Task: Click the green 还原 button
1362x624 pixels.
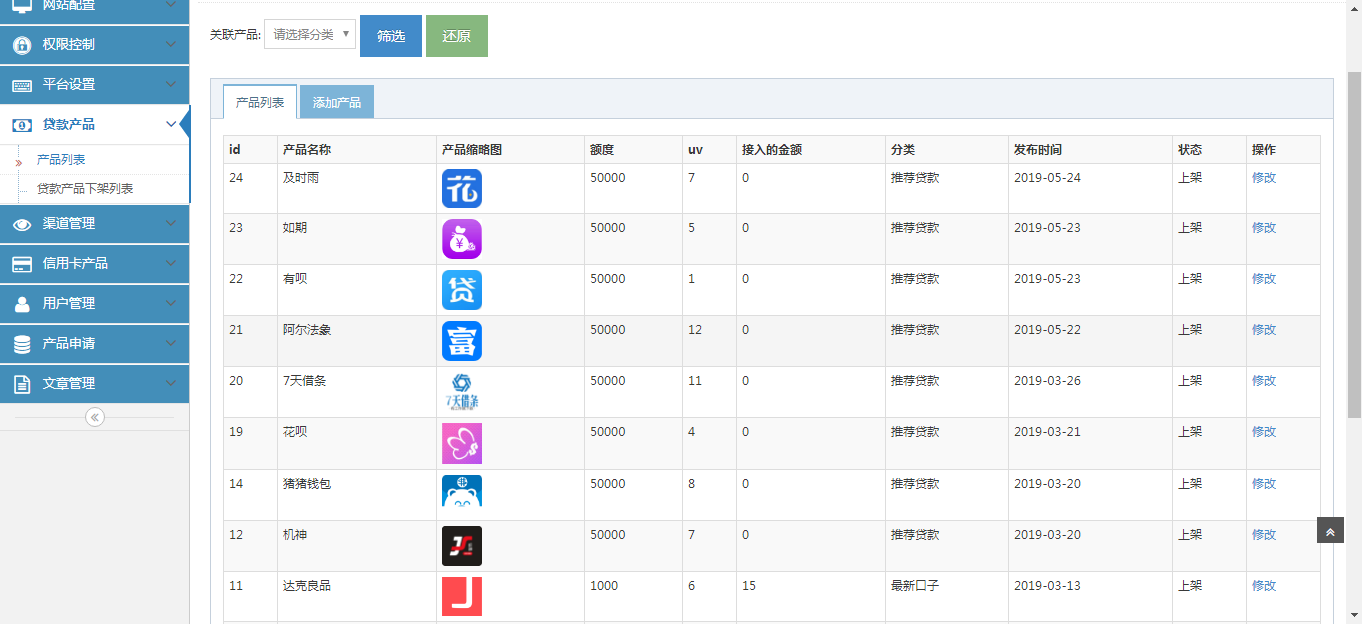Action: pyautogui.click(x=457, y=36)
